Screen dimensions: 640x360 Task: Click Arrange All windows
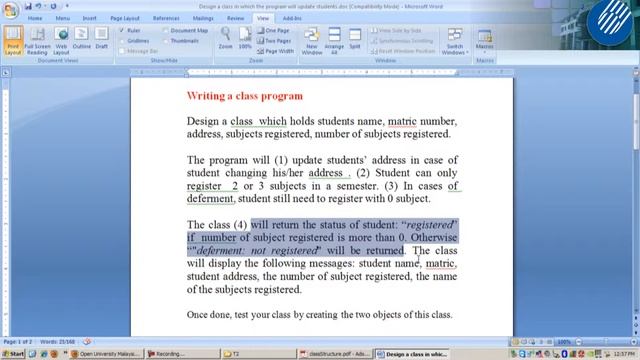pyautogui.click(x=334, y=40)
